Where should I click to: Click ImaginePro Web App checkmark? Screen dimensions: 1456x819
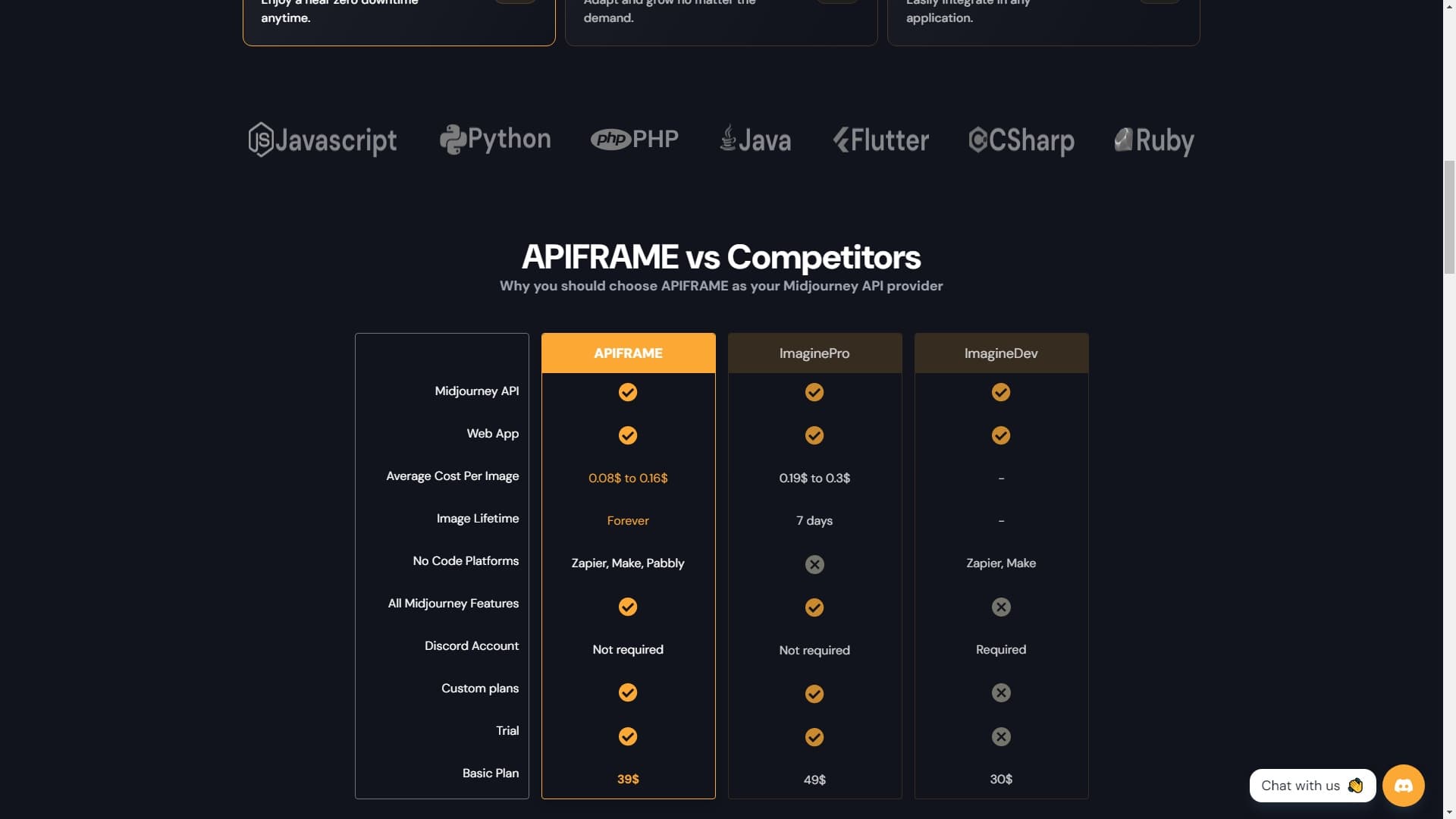click(x=814, y=435)
